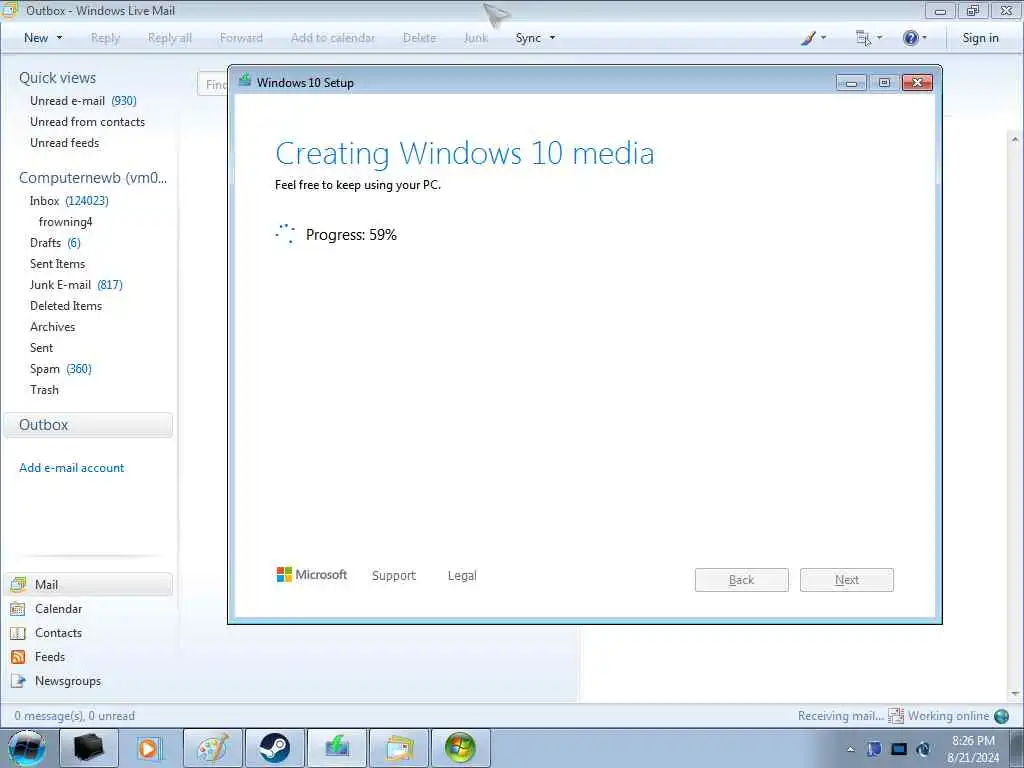This screenshot has height=768, width=1024.
Task: Collapse the Computernewb account folder list
Action: 93,178
